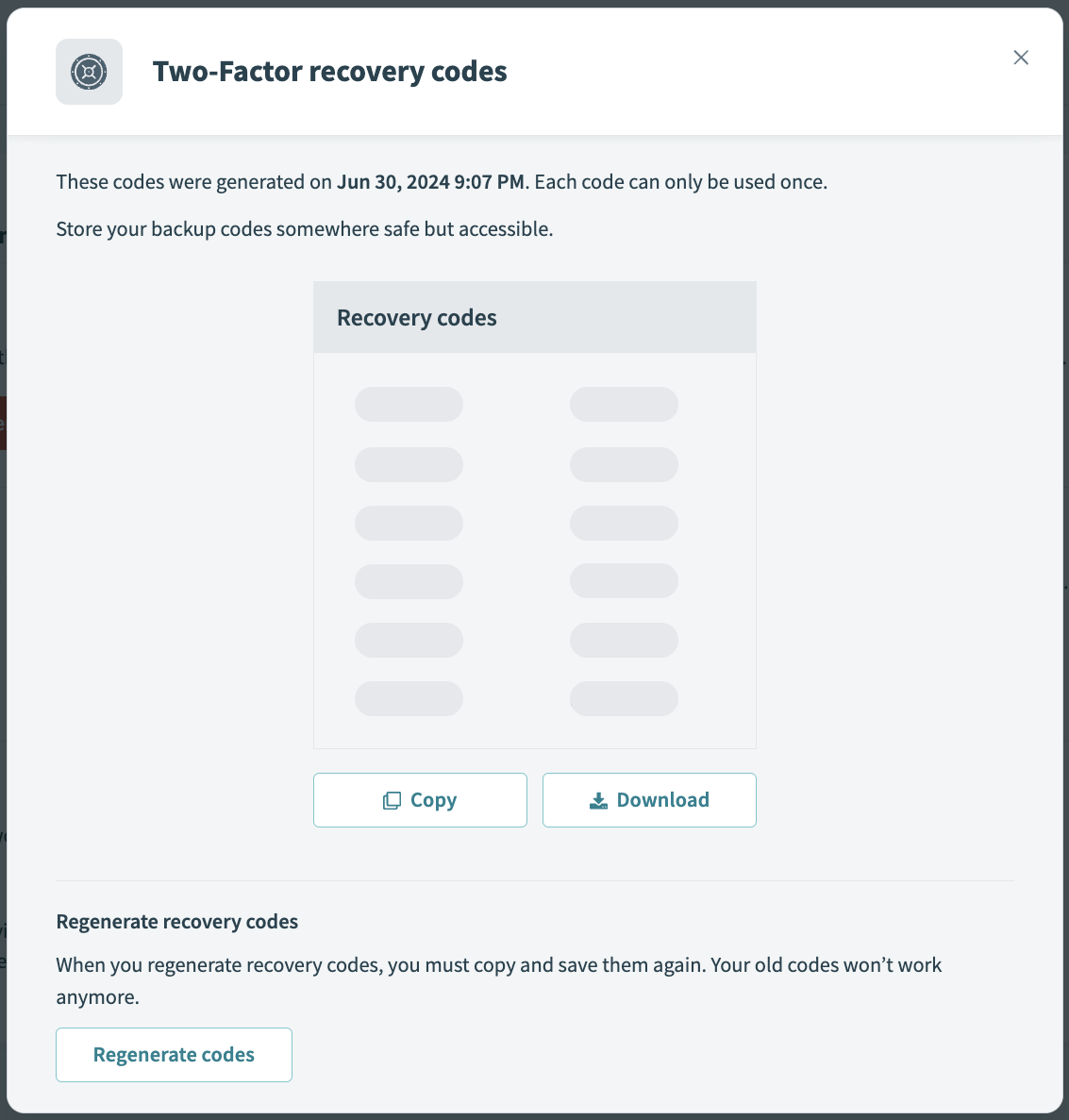1069x1120 pixels.
Task: Click the Two-Factor recovery codes title
Action: 329,71
